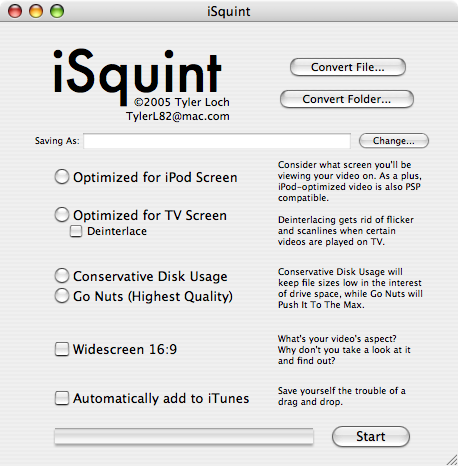Select Optimized for iPod Screen option
This screenshot has height=466, width=458.
coord(62,177)
